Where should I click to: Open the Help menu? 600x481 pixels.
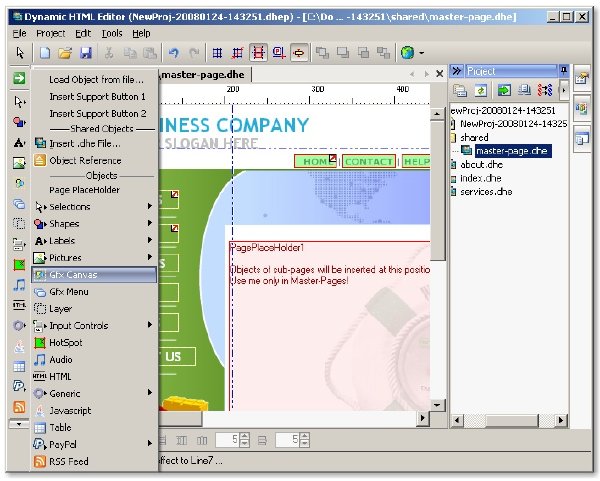pyautogui.click(x=141, y=34)
